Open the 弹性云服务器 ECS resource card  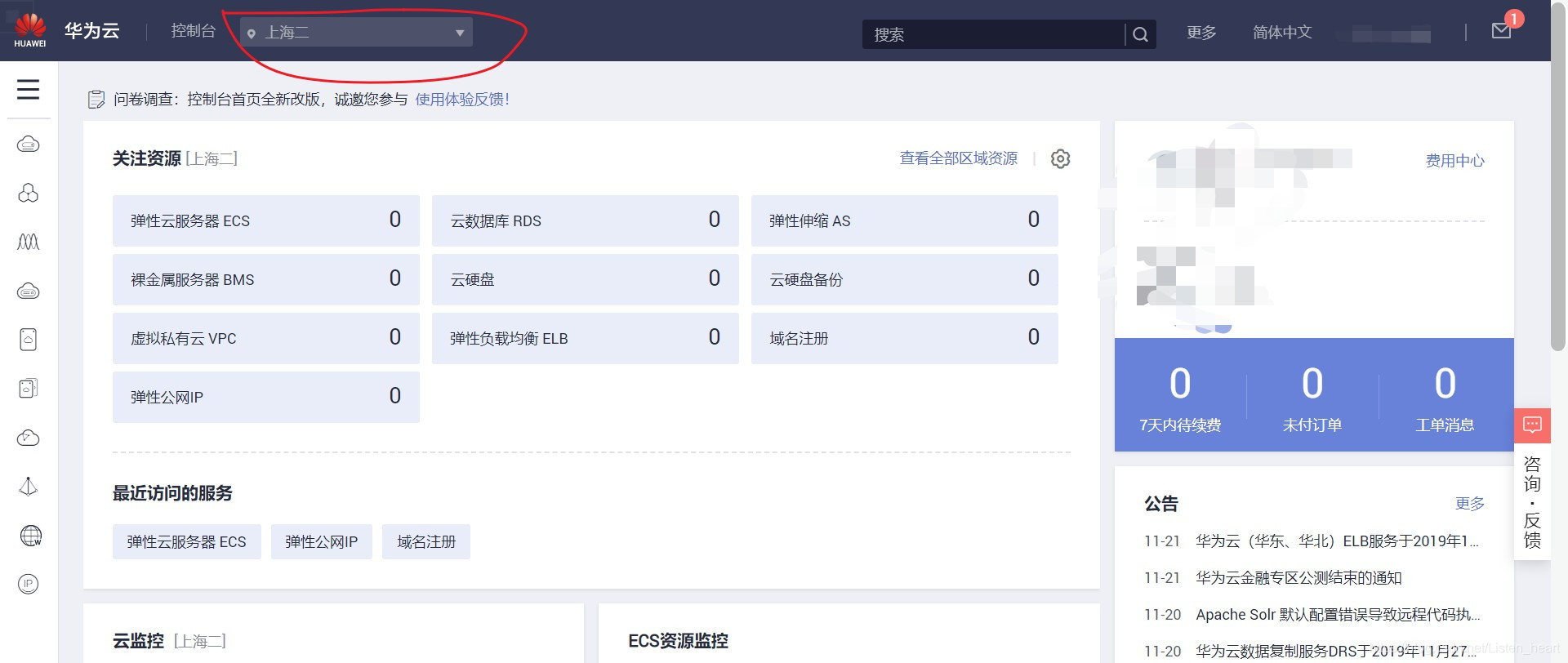click(266, 220)
